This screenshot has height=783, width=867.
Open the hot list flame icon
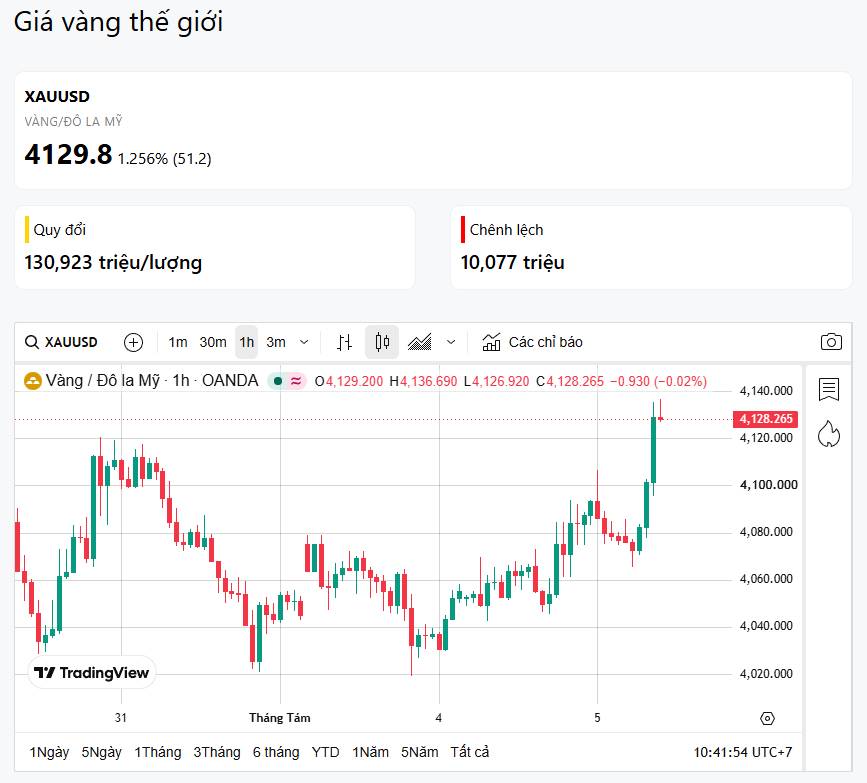click(x=829, y=434)
